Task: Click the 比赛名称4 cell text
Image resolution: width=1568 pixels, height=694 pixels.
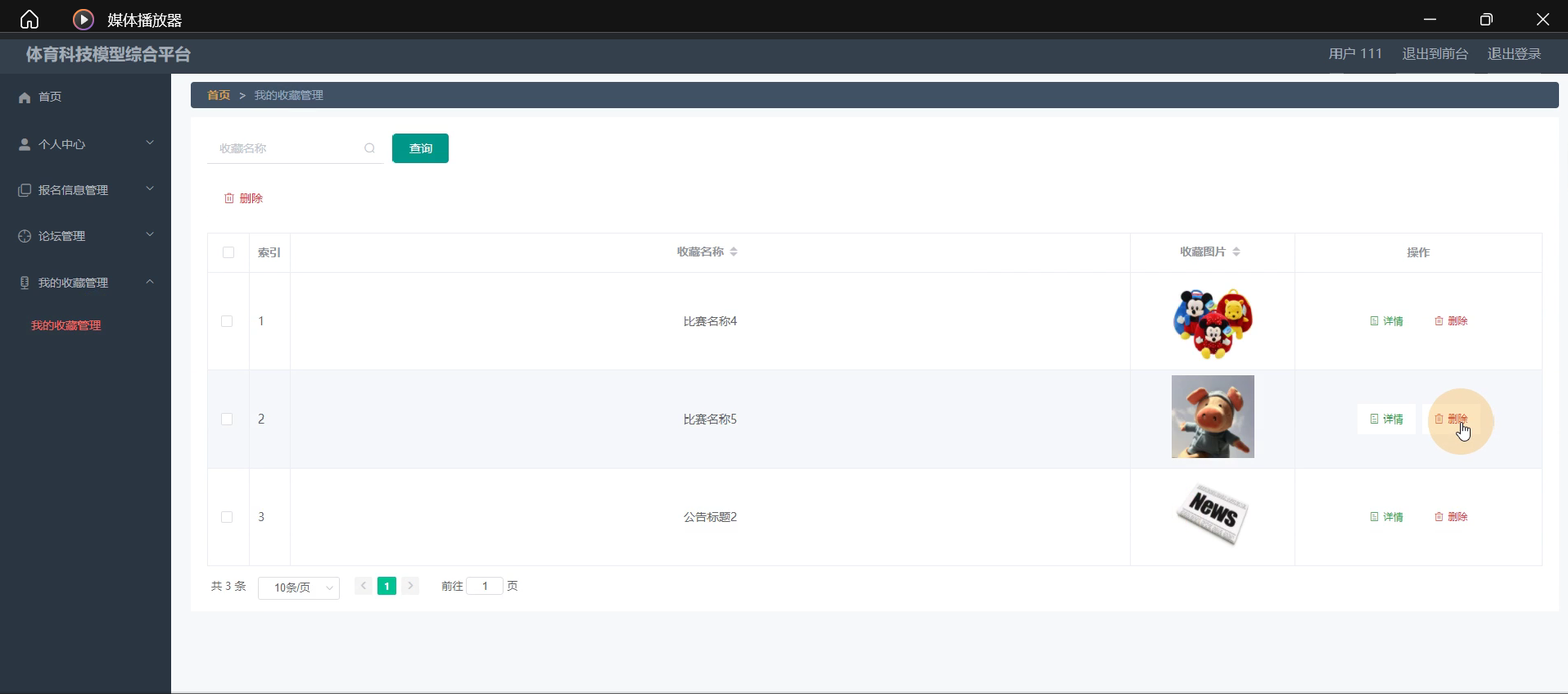Action: (x=710, y=321)
